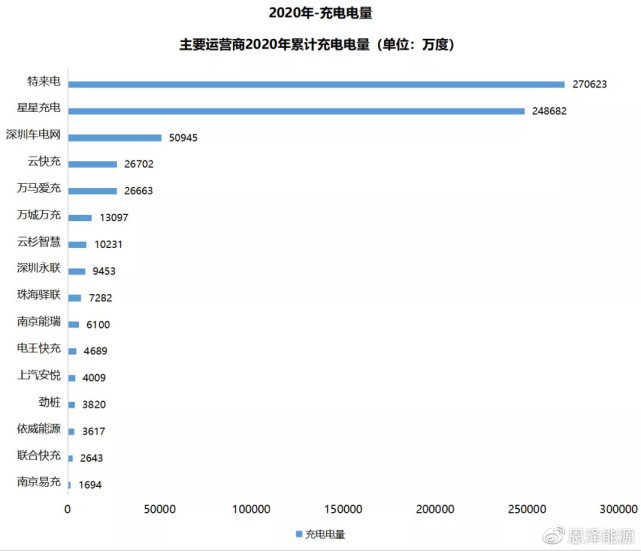Click the x-axis tick label 200000
The height and width of the screenshot is (551, 641).
click(x=435, y=509)
